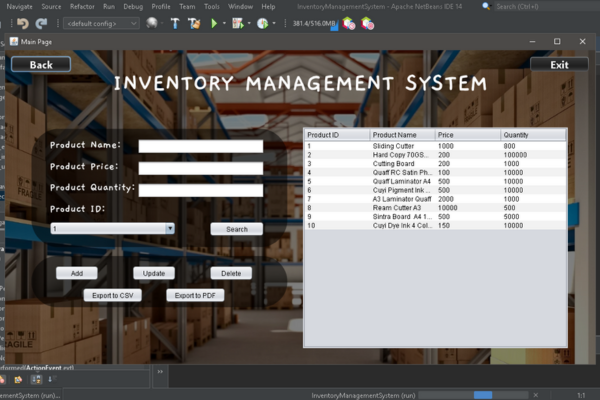The width and height of the screenshot is (600, 400).
Task: Open the Tools menu
Action: tap(212, 6)
